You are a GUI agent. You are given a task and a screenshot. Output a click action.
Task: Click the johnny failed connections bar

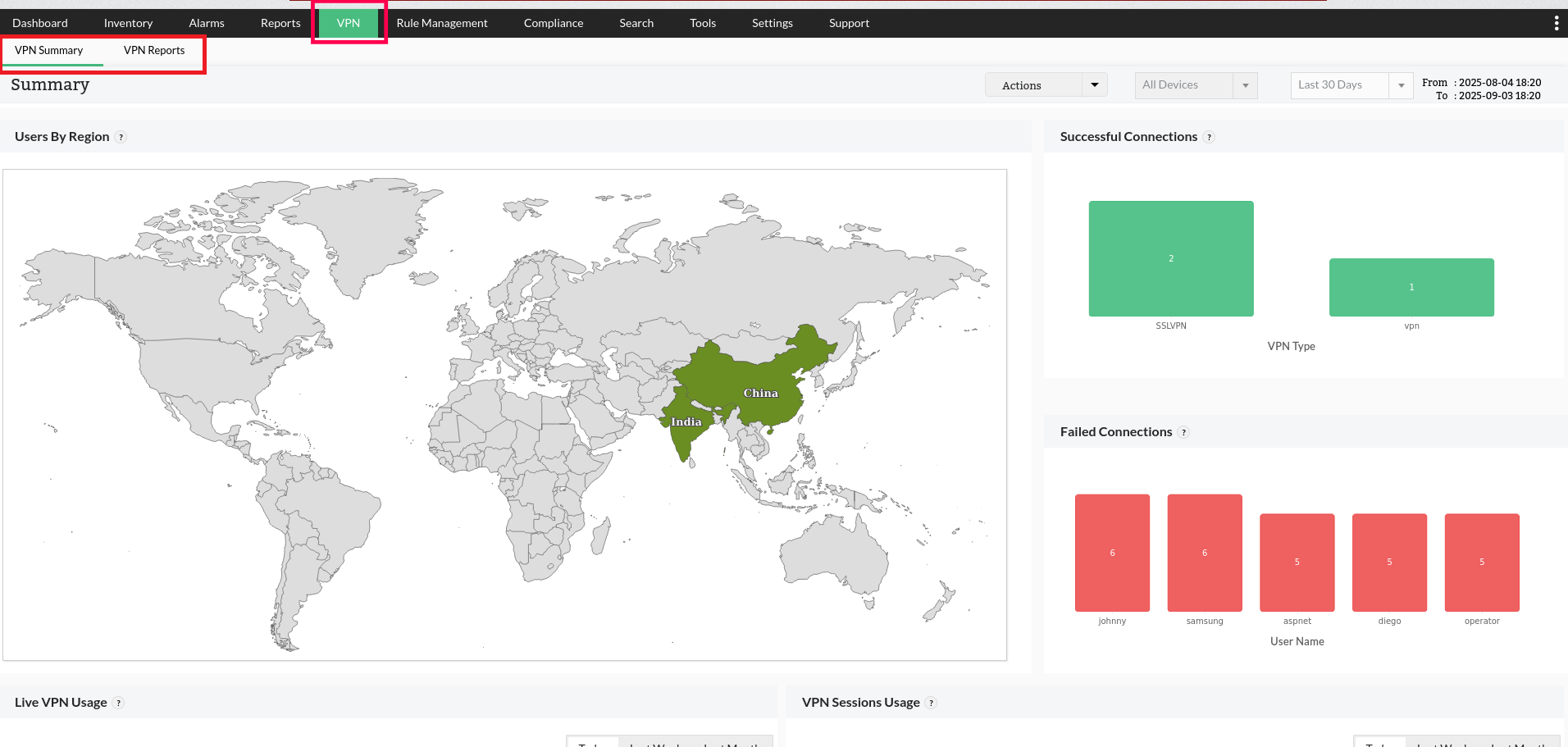tap(1112, 553)
